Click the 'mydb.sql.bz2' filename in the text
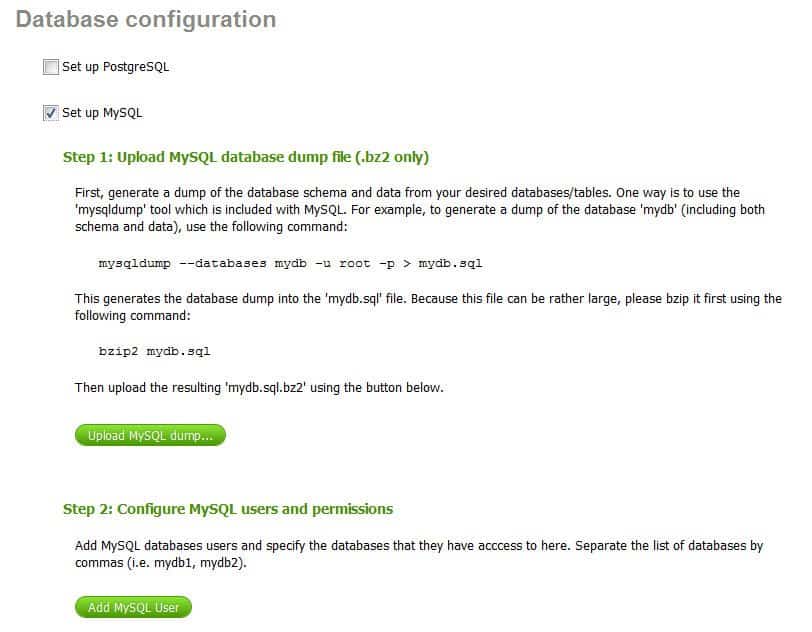812x632 pixels. click(266, 387)
